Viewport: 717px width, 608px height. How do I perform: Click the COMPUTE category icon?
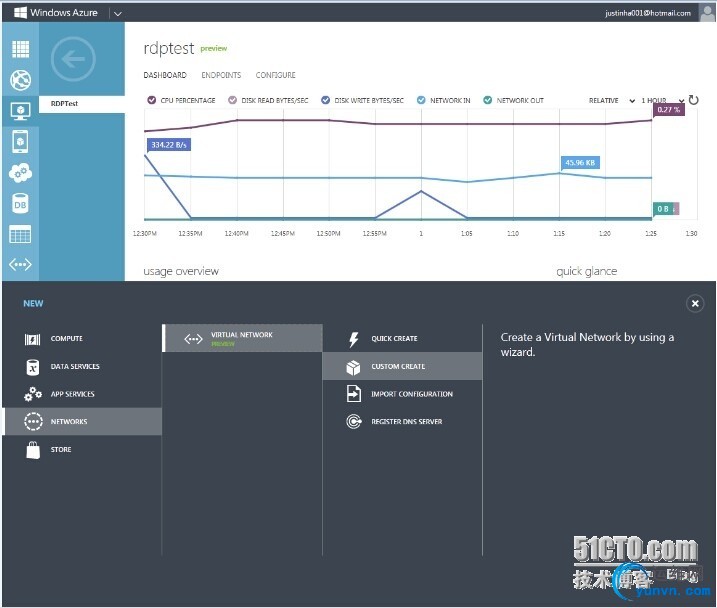(32, 339)
